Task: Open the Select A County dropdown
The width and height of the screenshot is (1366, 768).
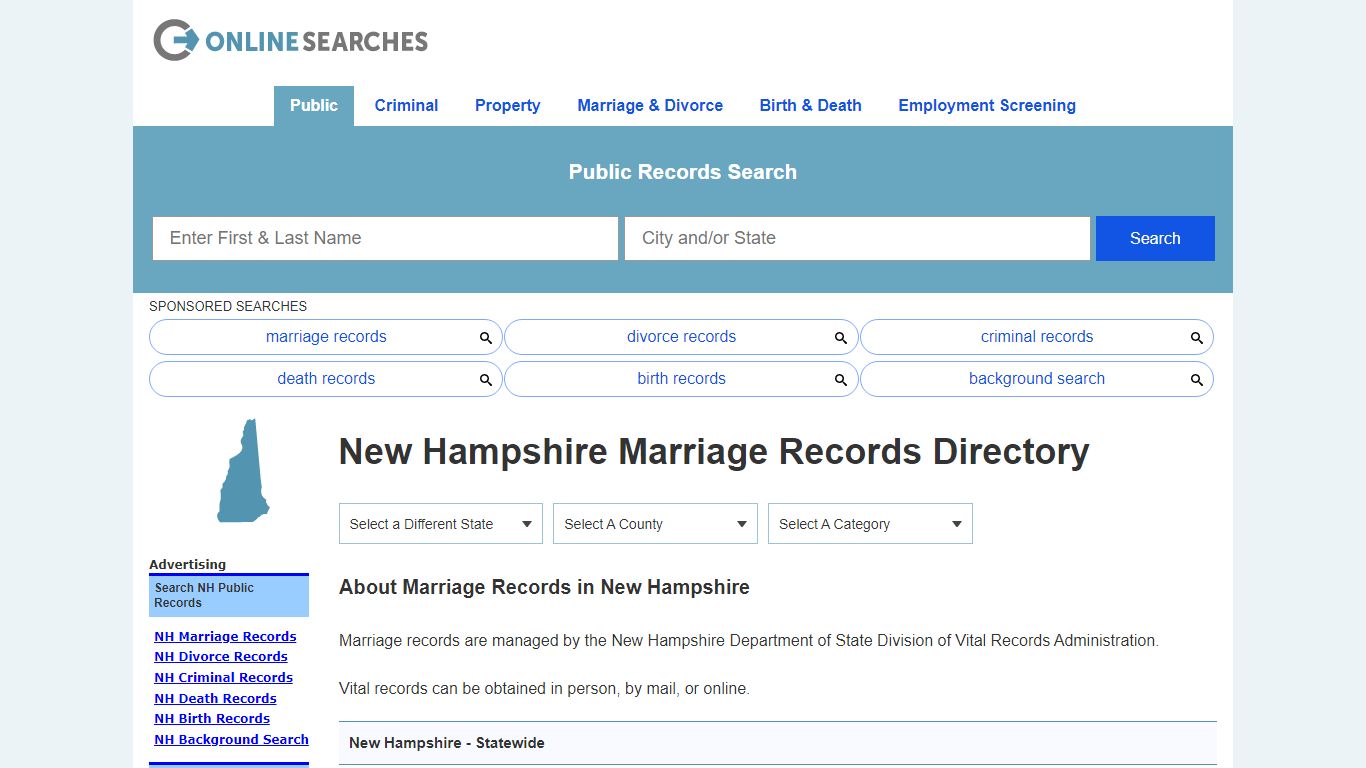Action: click(655, 524)
